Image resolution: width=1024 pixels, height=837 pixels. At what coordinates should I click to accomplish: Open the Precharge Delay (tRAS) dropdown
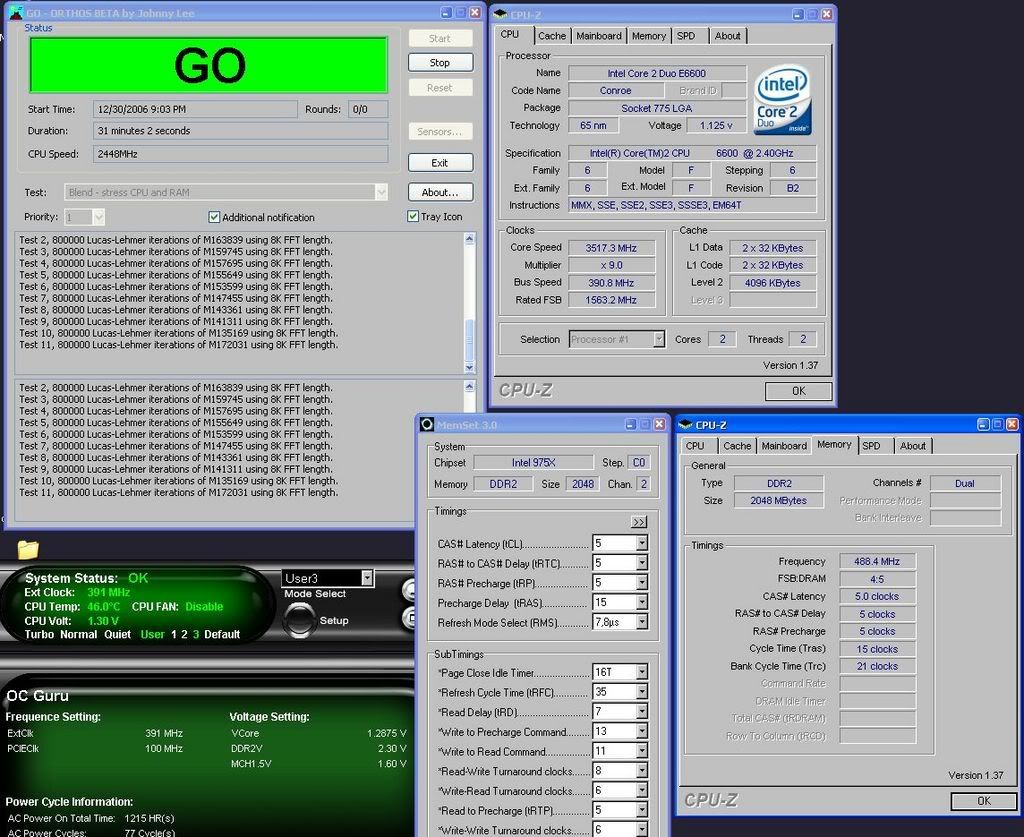[x=642, y=602]
